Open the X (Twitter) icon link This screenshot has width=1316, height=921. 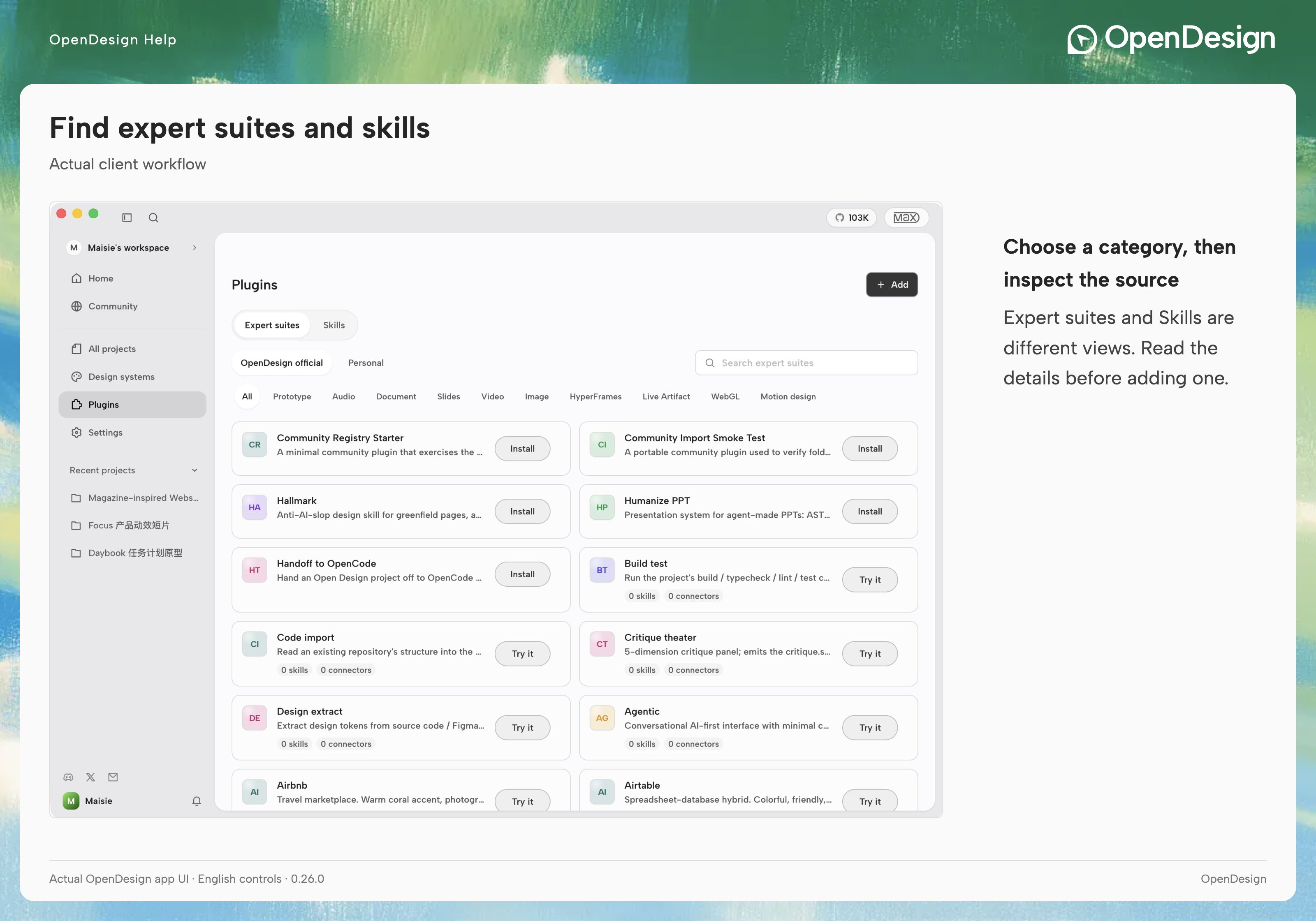point(90,777)
